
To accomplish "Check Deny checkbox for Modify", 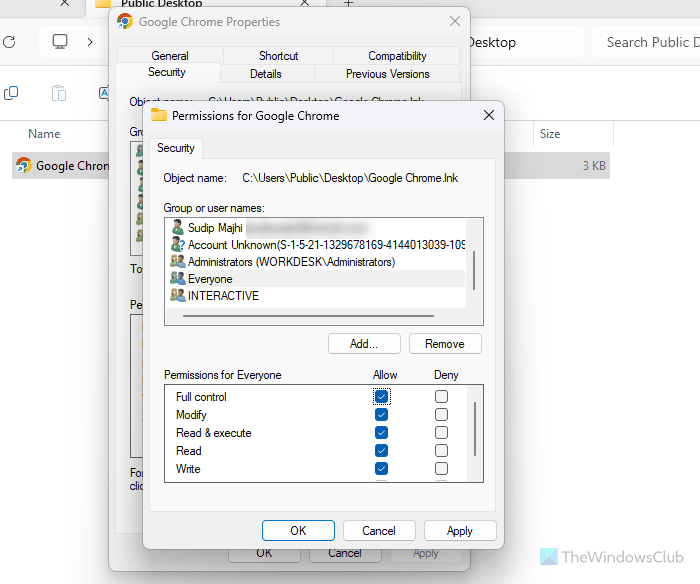I will [442, 415].
